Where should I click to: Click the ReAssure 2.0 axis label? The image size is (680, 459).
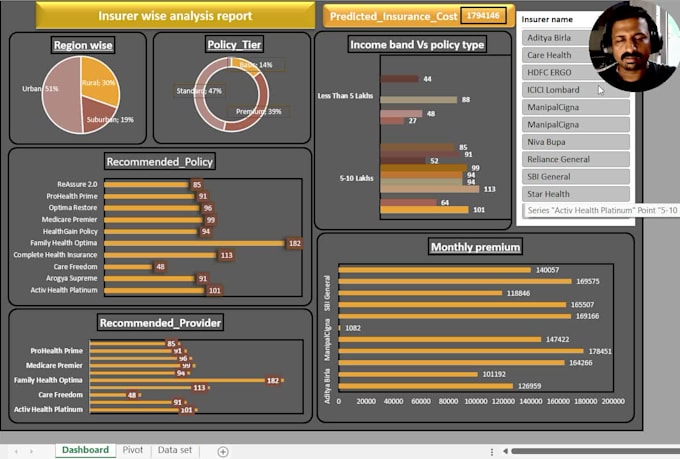pos(77,184)
